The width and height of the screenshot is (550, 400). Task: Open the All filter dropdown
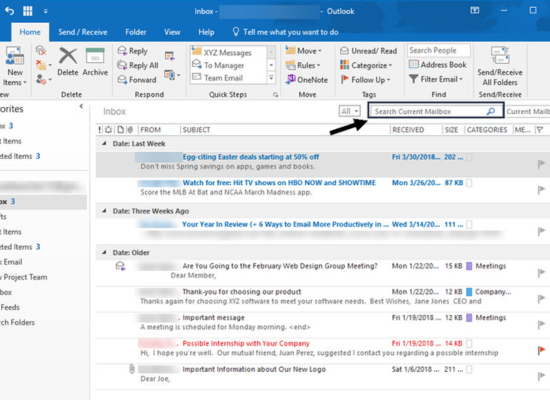coord(349,111)
